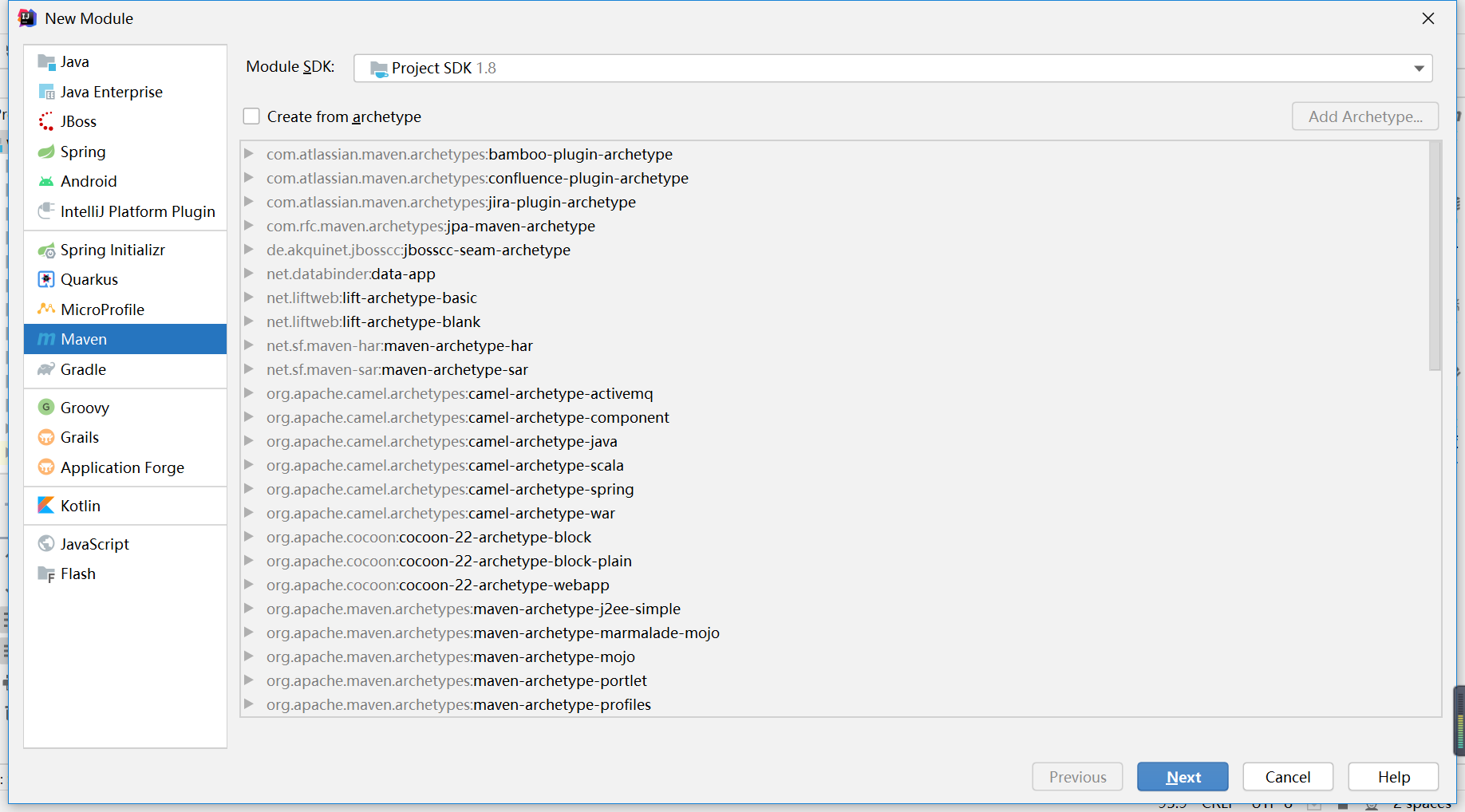
Task: Click the Cancel button
Action: (x=1288, y=777)
